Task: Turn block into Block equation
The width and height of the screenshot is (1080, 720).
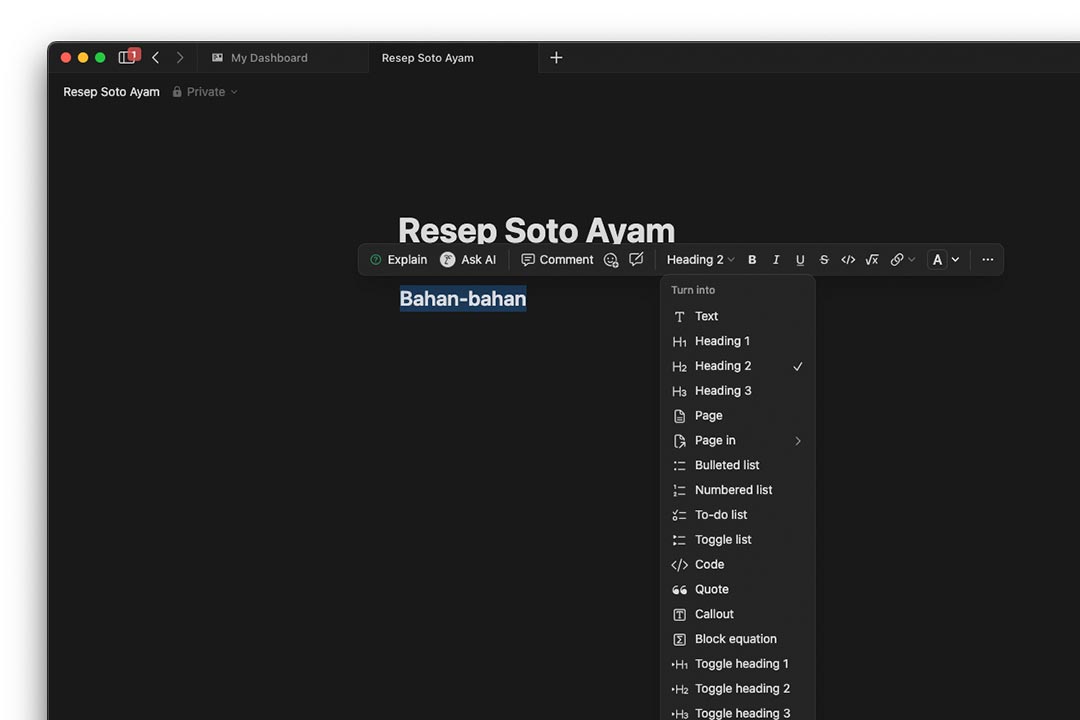Action: [x=738, y=639]
